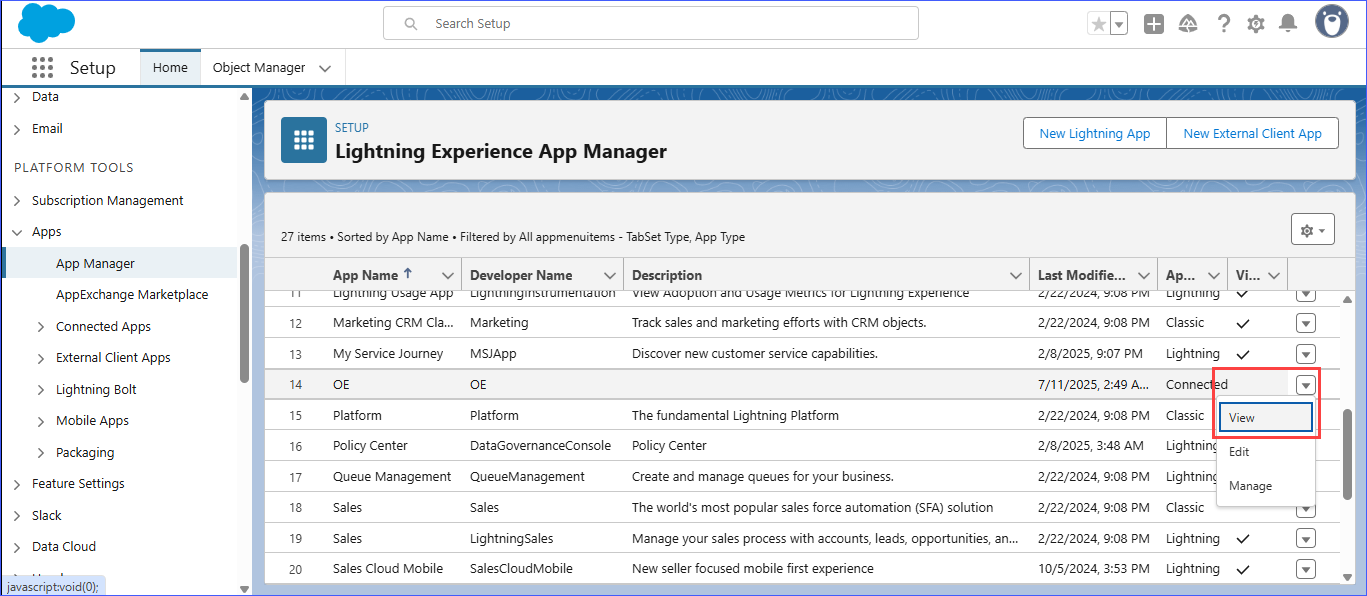The height and width of the screenshot is (596, 1367).
Task: Select Manage from the row action menu
Action: [x=1250, y=486]
